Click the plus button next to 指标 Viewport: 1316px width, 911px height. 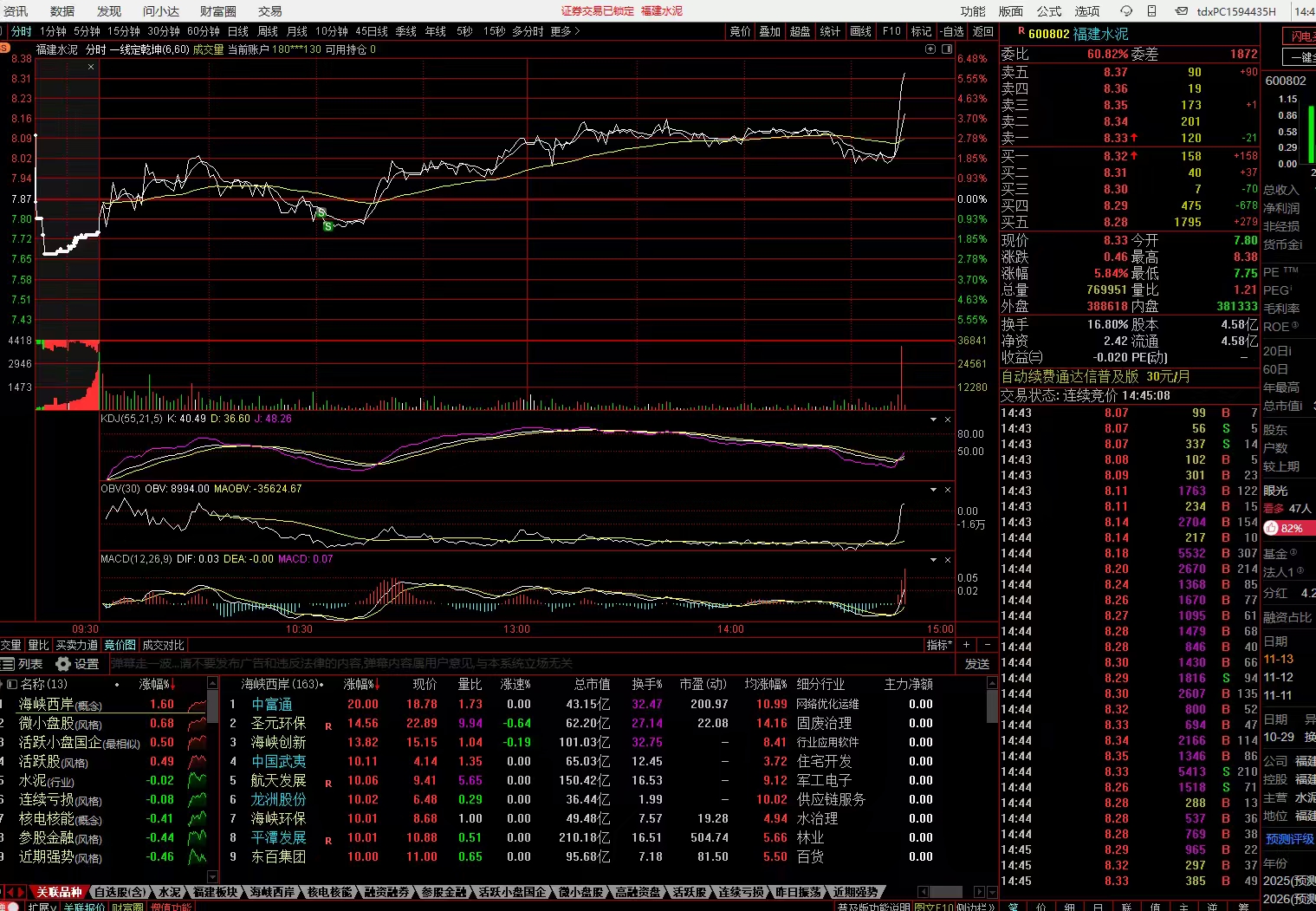(967, 645)
